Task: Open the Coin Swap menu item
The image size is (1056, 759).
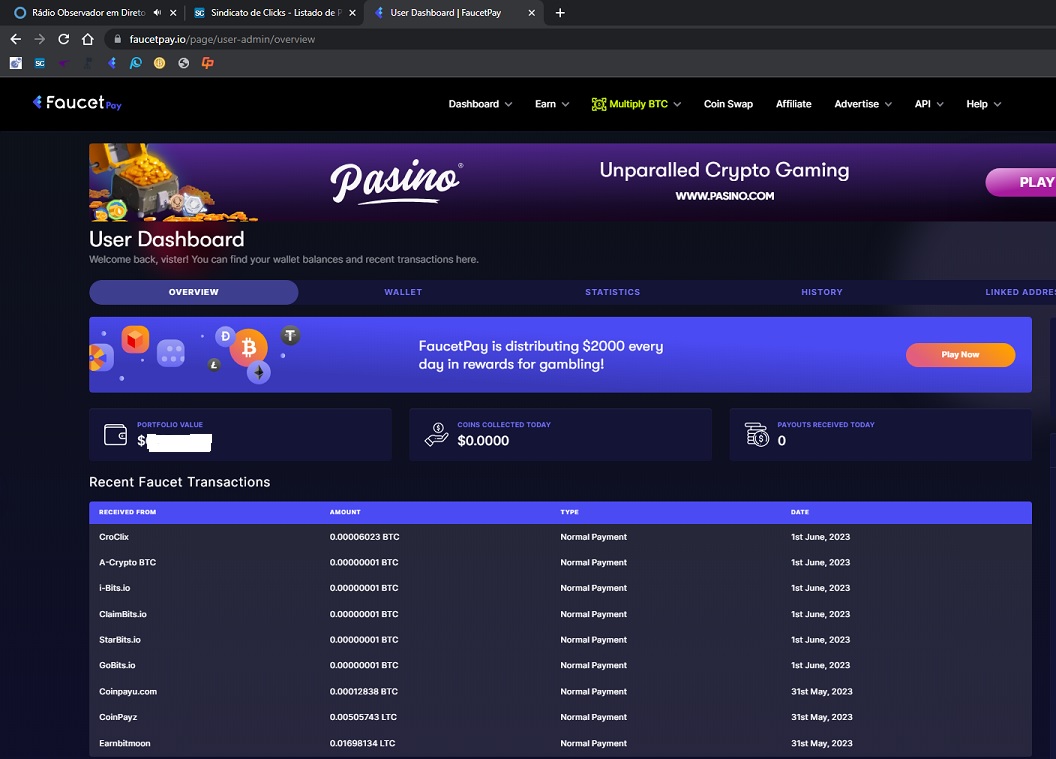Action: [x=728, y=104]
